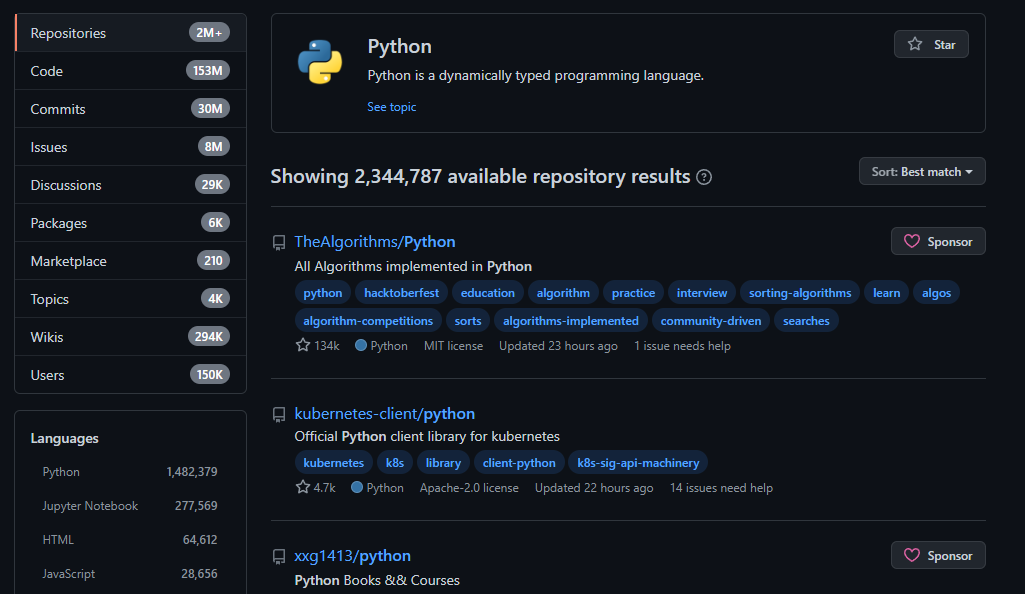This screenshot has width=1025, height=594.
Task: Click the algorithm topic tag
Action: point(563,293)
